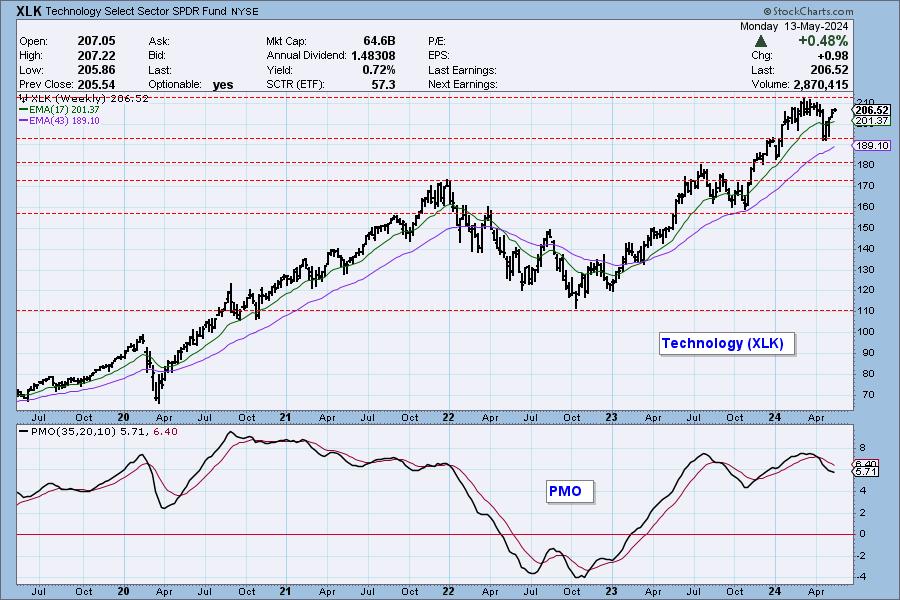Click the Low value 205.86
The width and height of the screenshot is (900, 600).
click(x=96, y=70)
